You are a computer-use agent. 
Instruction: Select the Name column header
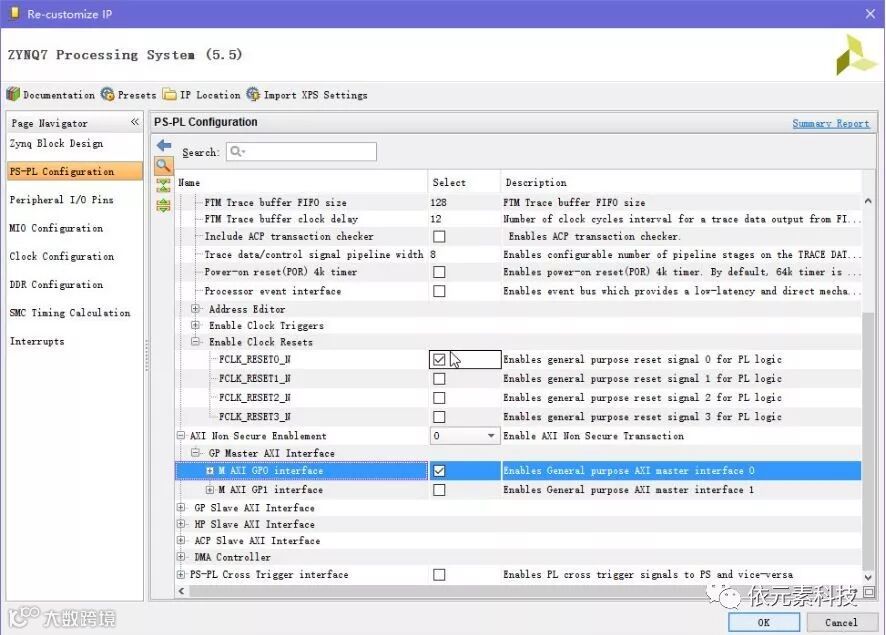pos(302,182)
